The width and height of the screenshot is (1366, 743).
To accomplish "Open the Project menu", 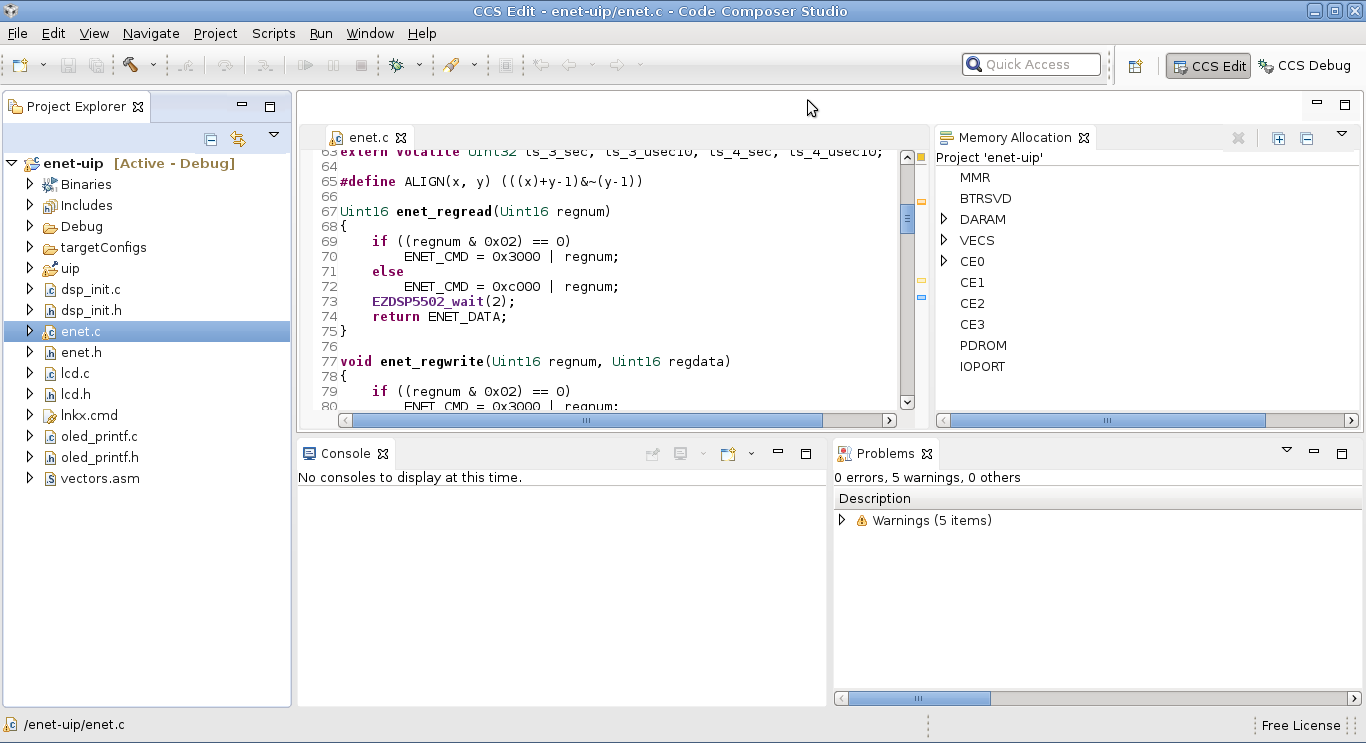I will [x=215, y=33].
